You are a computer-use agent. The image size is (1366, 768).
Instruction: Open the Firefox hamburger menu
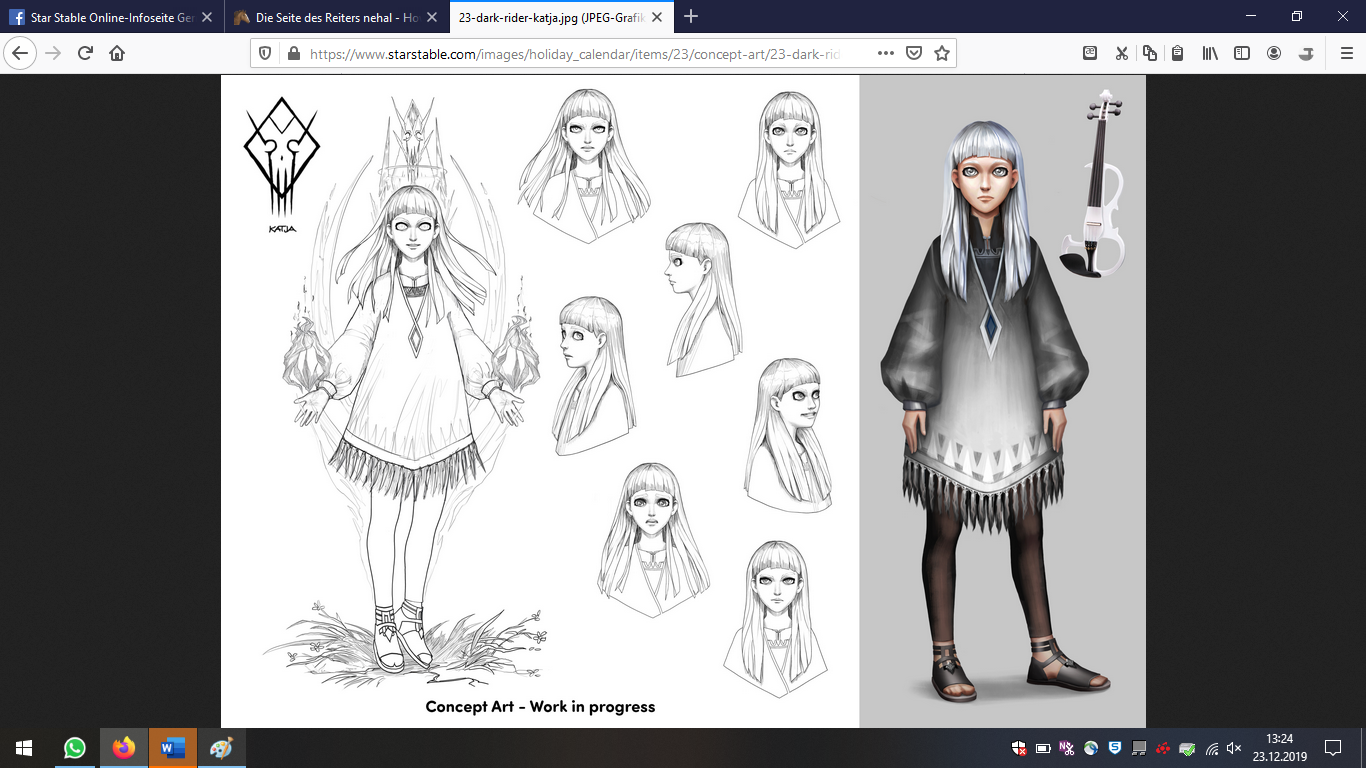(x=1346, y=54)
